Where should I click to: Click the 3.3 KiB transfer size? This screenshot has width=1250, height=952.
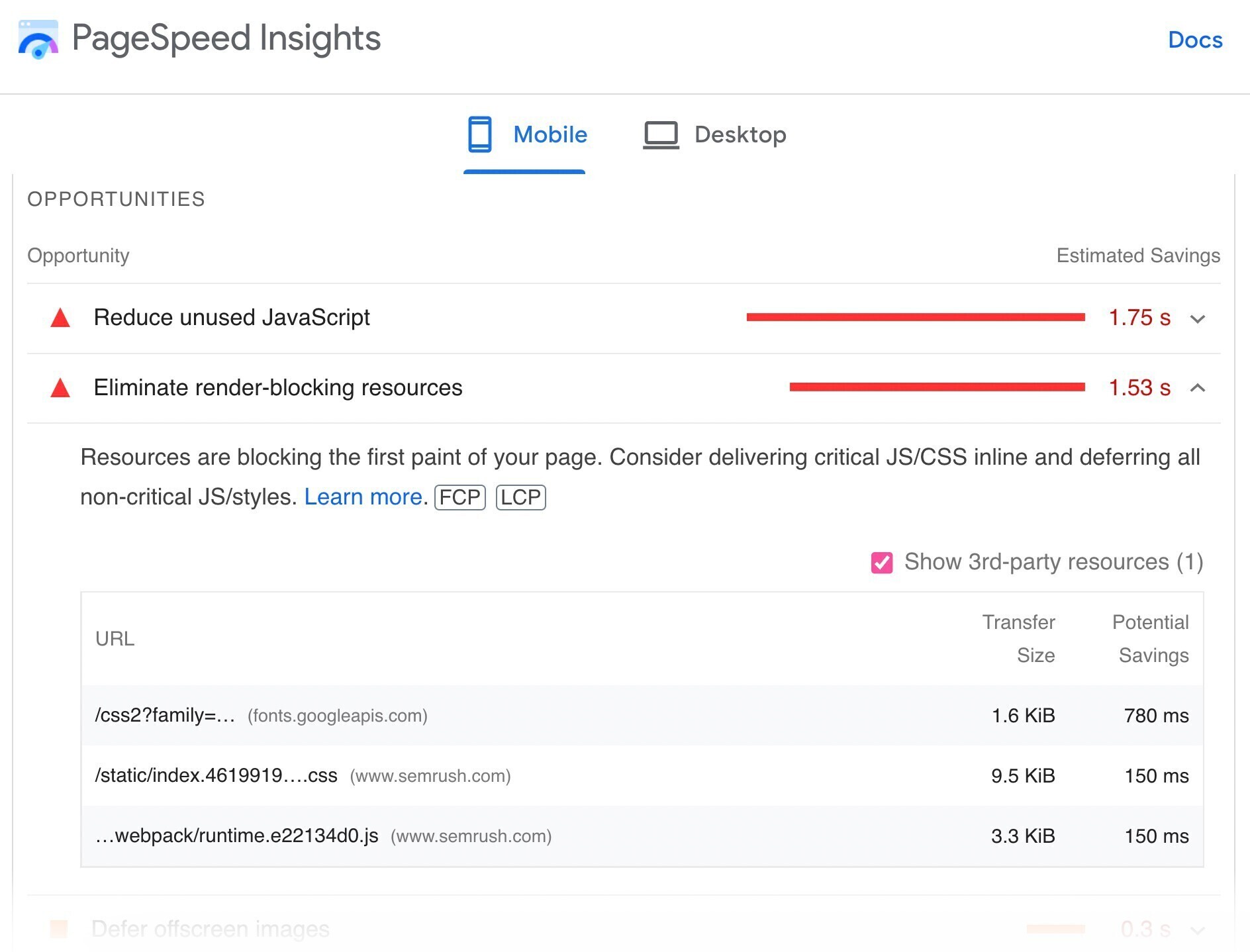pyautogui.click(x=1023, y=836)
